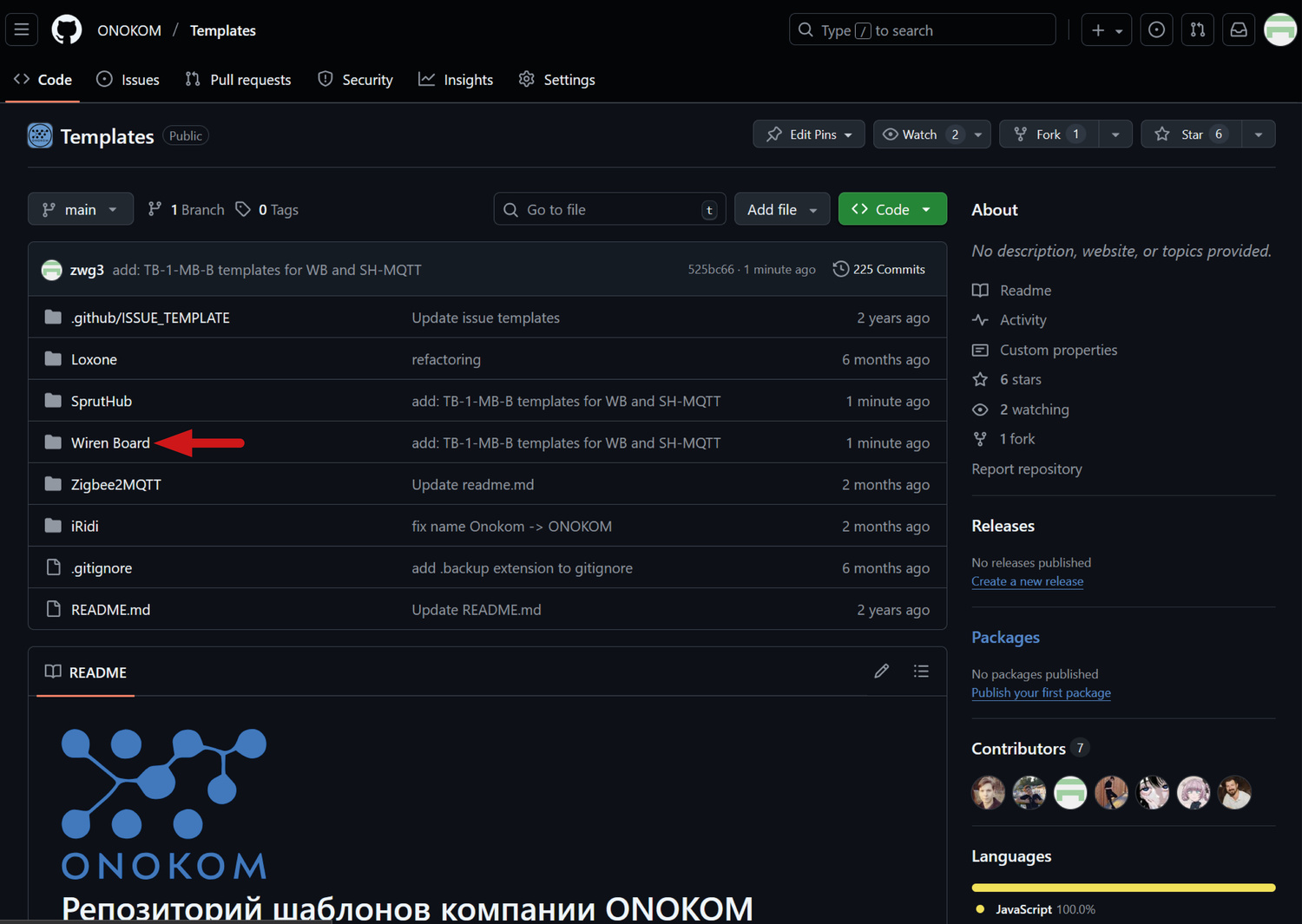Show README outline list icon
This screenshot has height=924, width=1302.
click(921, 672)
